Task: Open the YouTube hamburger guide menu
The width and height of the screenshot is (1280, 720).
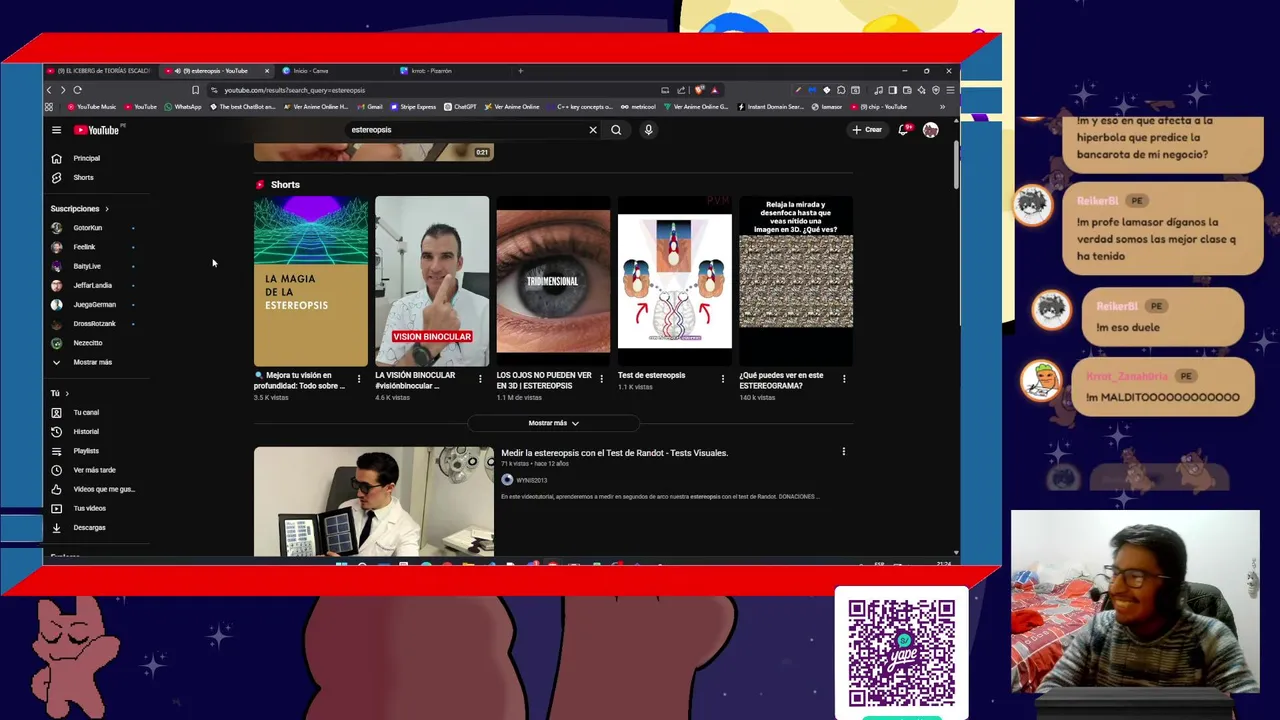Action: click(x=56, y=130)
